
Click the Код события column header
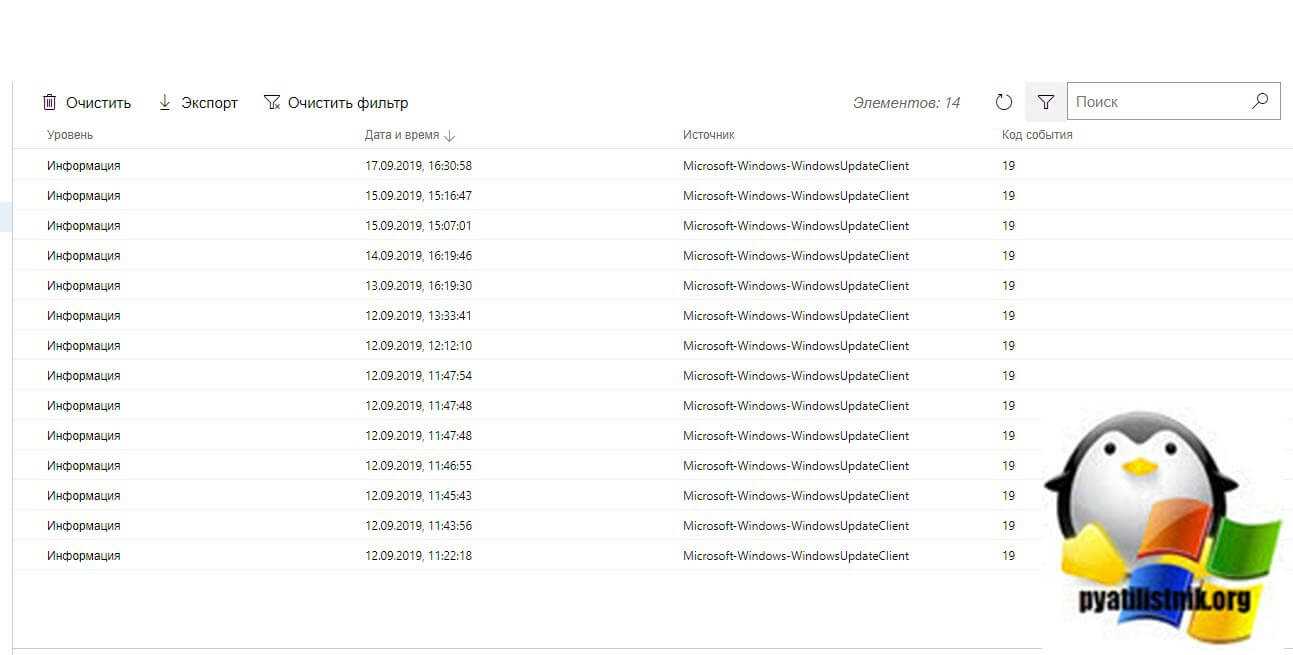1037,135
